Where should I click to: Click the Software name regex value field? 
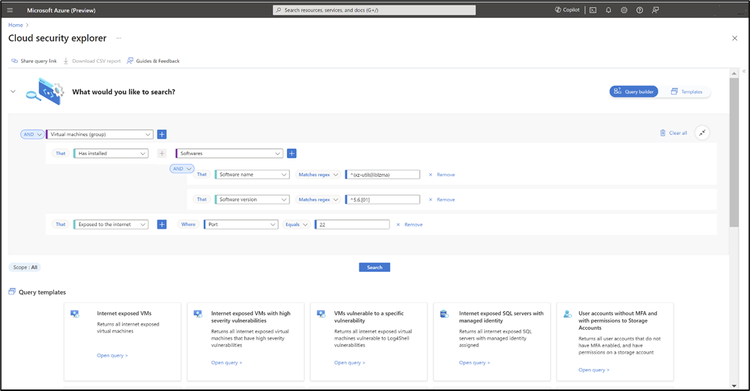tap(383, 175)
